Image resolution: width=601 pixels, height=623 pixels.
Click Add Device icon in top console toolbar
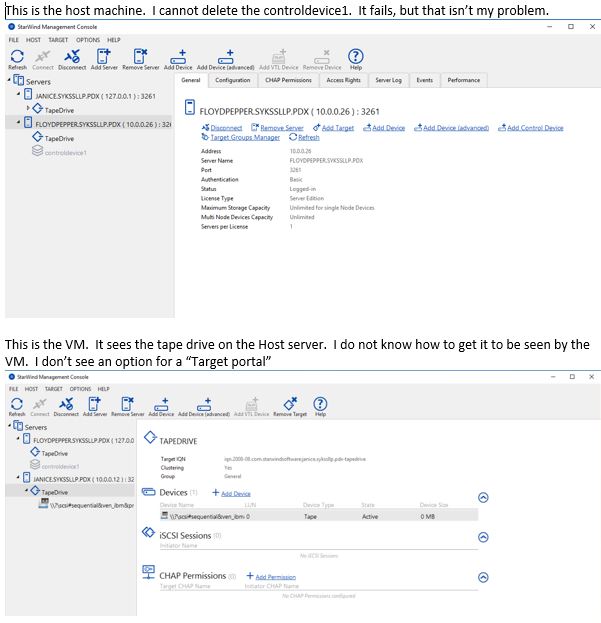[x=178, y=57]
